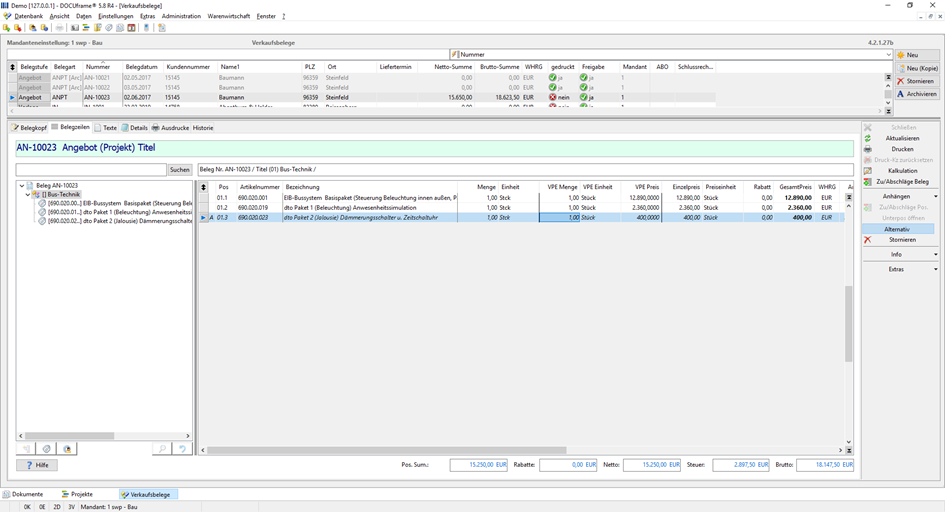Switch to the Texte tab
The width and height of the screenshot is (945, 512).
click(x=106, y=128)
